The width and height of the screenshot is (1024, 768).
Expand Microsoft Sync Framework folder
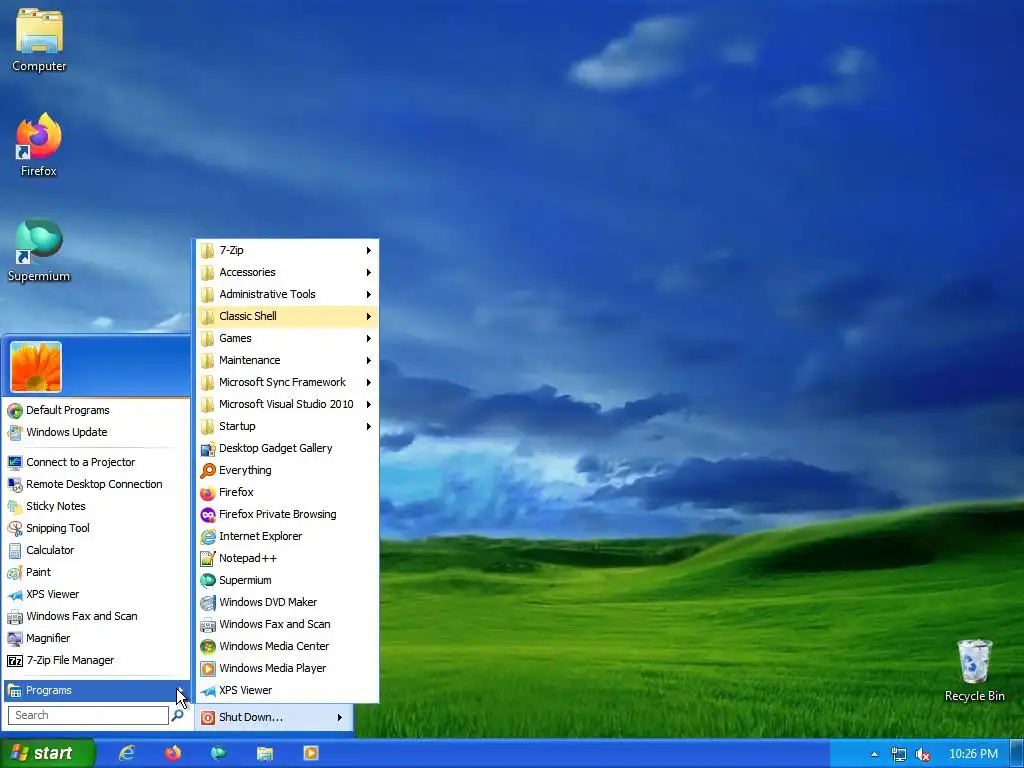[x=287, y=382]
